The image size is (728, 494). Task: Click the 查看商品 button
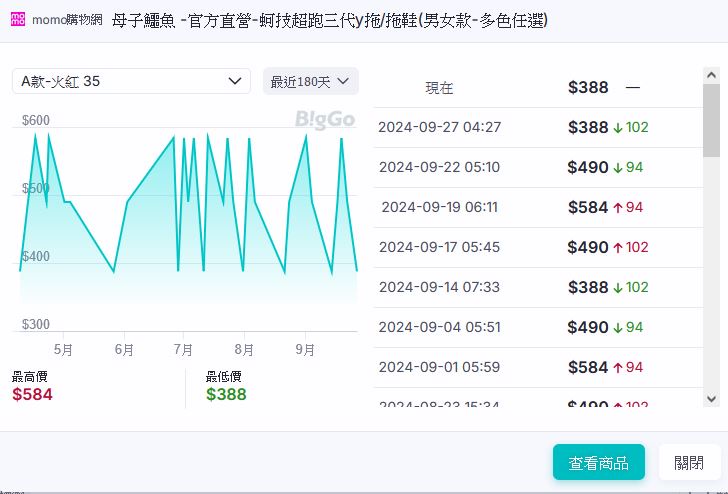598,463
